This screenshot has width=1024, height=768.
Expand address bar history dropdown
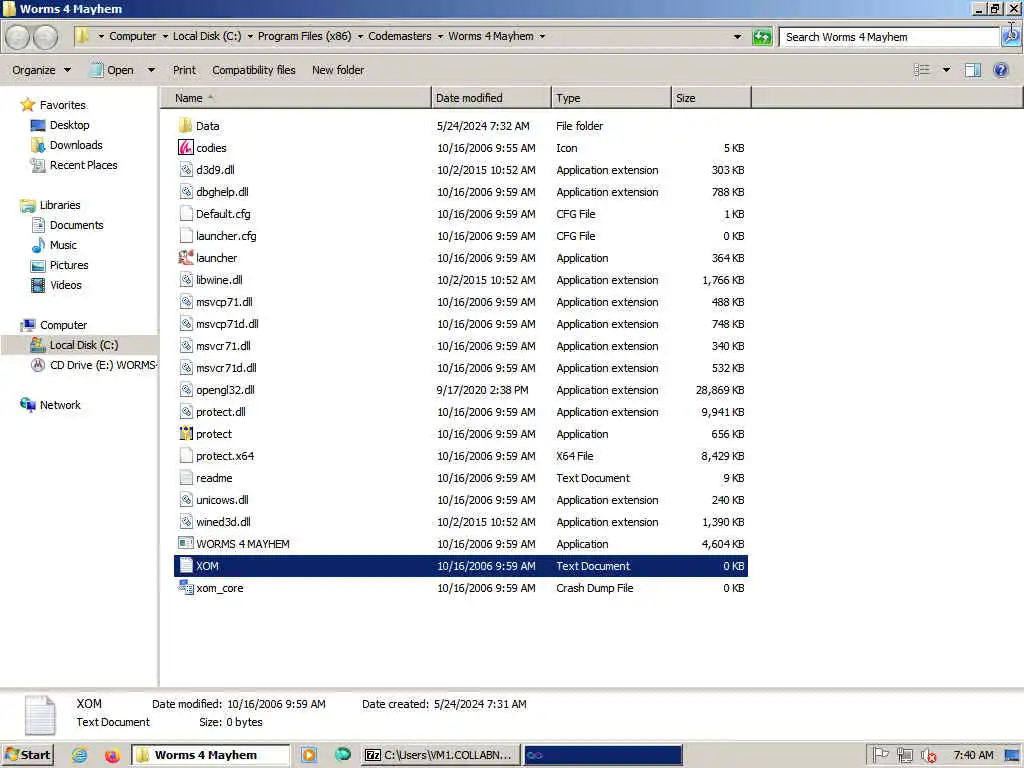tap(737, 37)
